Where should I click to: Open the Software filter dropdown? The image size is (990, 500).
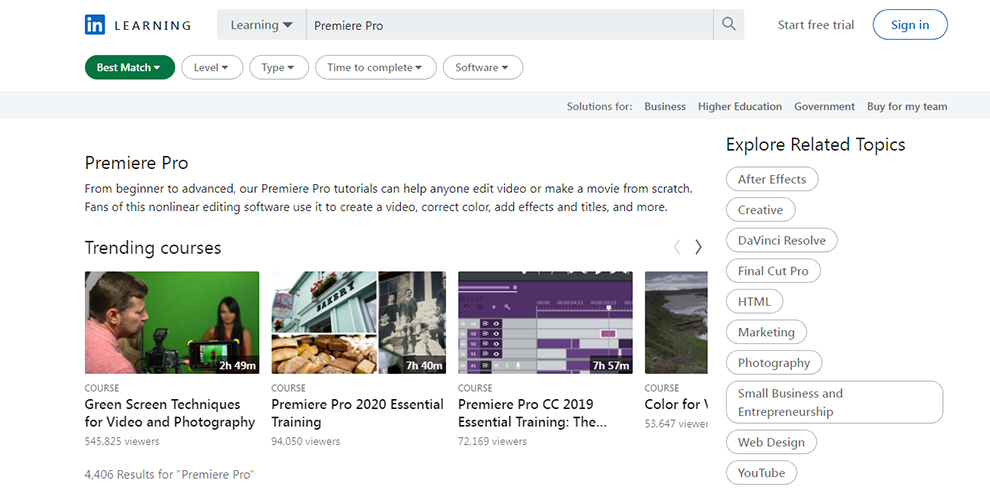point(482,68)
